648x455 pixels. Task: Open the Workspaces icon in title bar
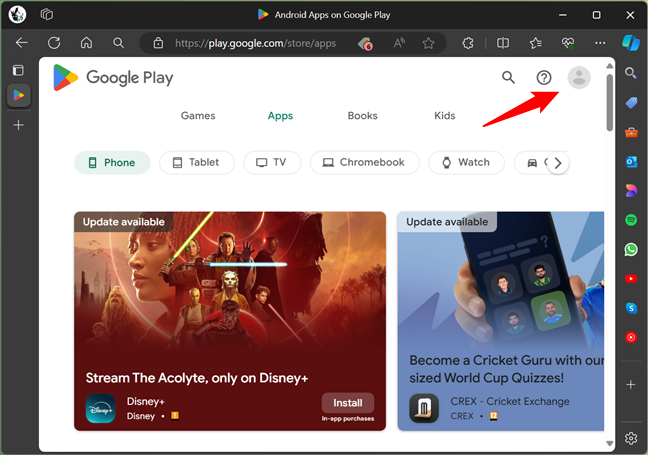pyautogui.click(x=47, y=14)
